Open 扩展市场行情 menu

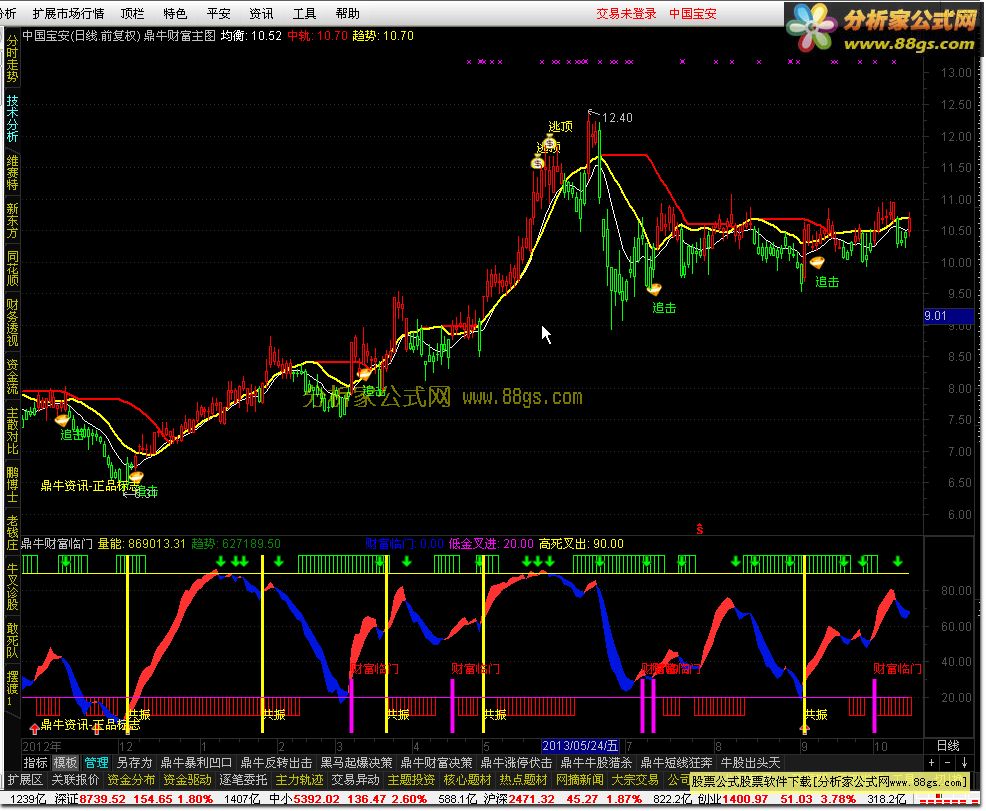69,13
